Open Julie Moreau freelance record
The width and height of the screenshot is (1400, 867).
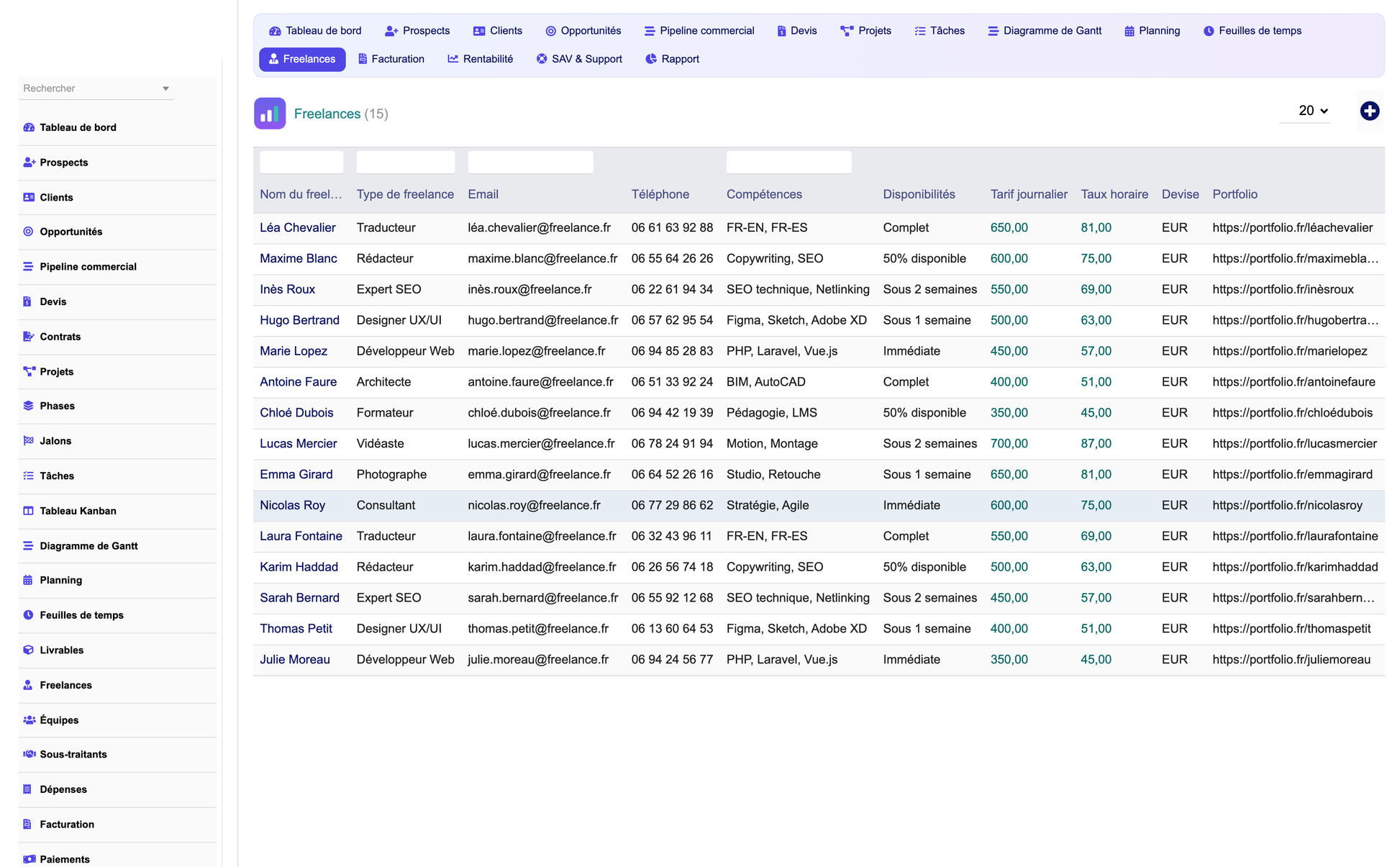(295, 660)
